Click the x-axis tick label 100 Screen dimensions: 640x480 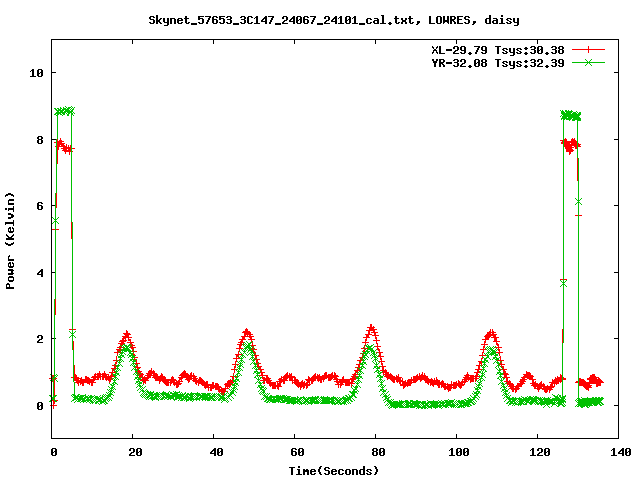pos(456,452)
